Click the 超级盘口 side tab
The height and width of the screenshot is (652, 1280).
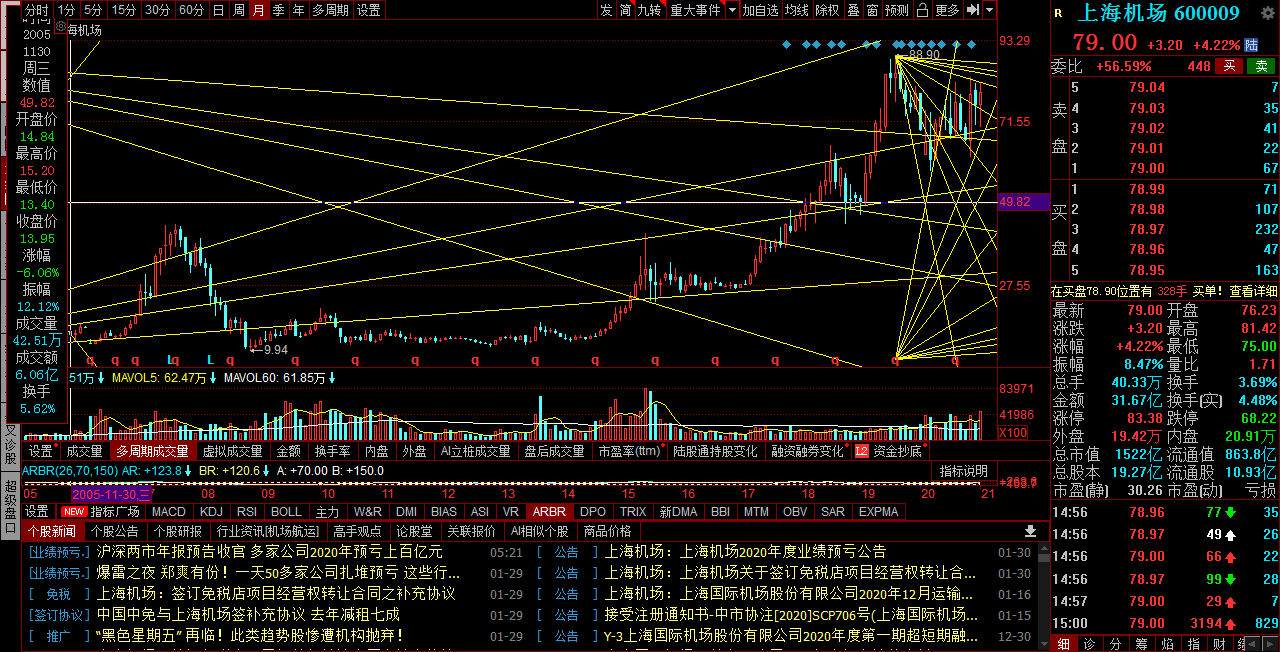[x=10, y=508]
